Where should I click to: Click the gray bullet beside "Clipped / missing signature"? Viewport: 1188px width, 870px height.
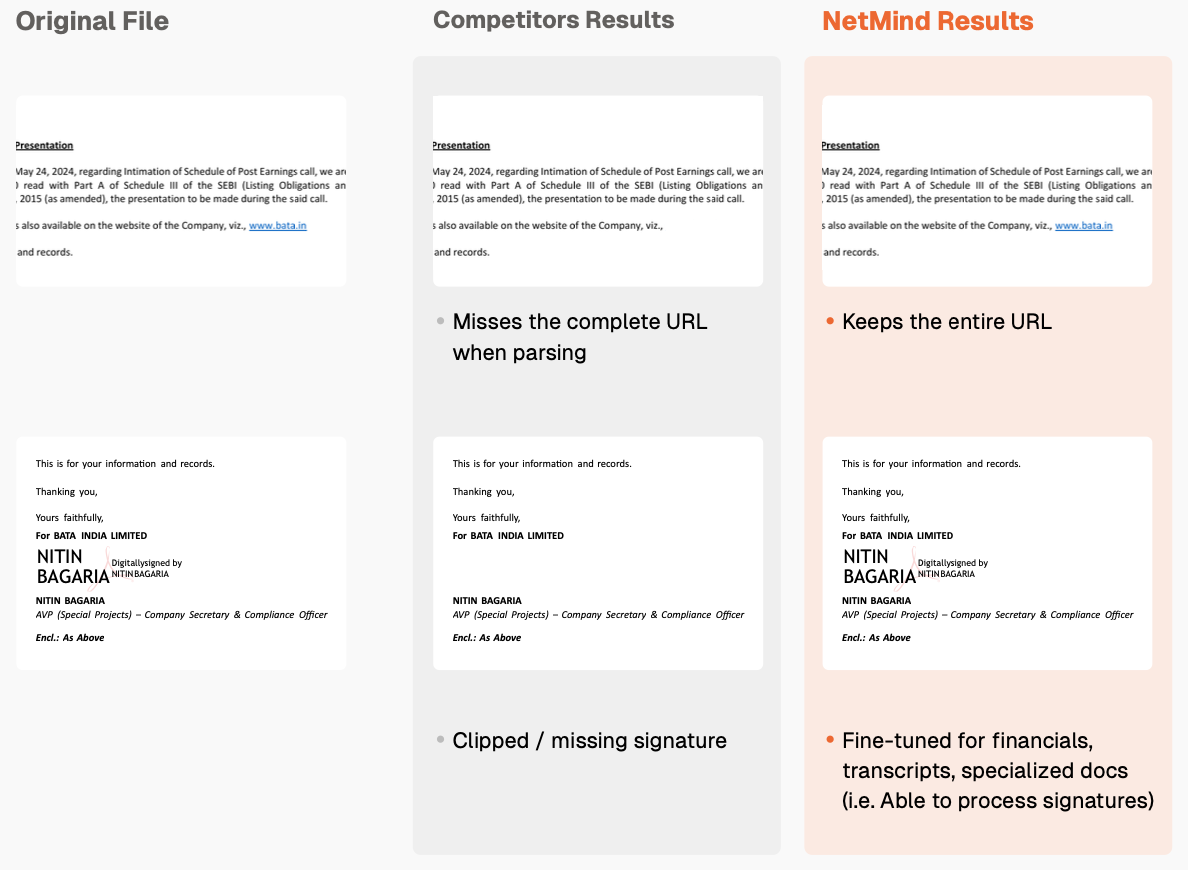(440, 739)
